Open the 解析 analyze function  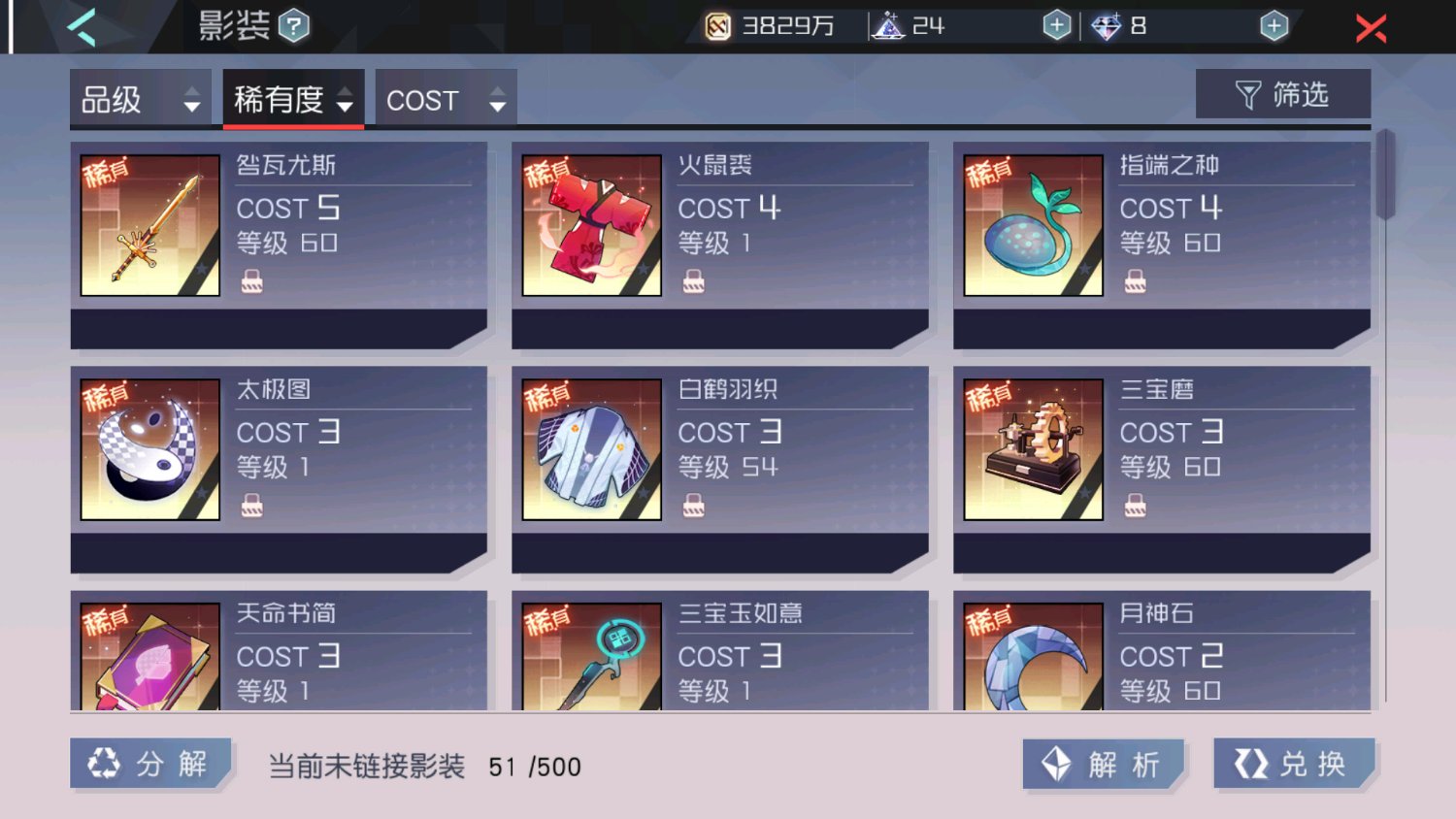(1105, 765)
